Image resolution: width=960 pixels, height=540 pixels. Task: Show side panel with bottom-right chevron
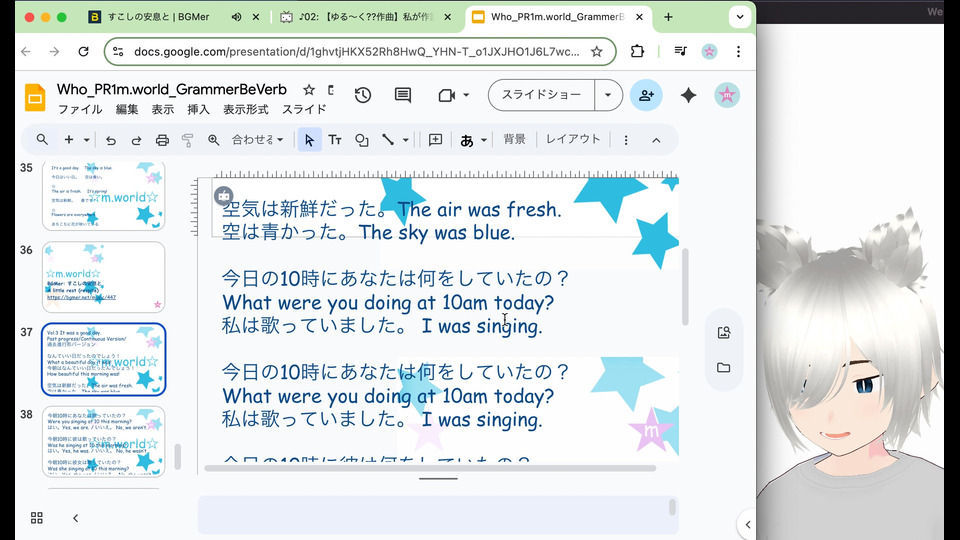[748, 525]
